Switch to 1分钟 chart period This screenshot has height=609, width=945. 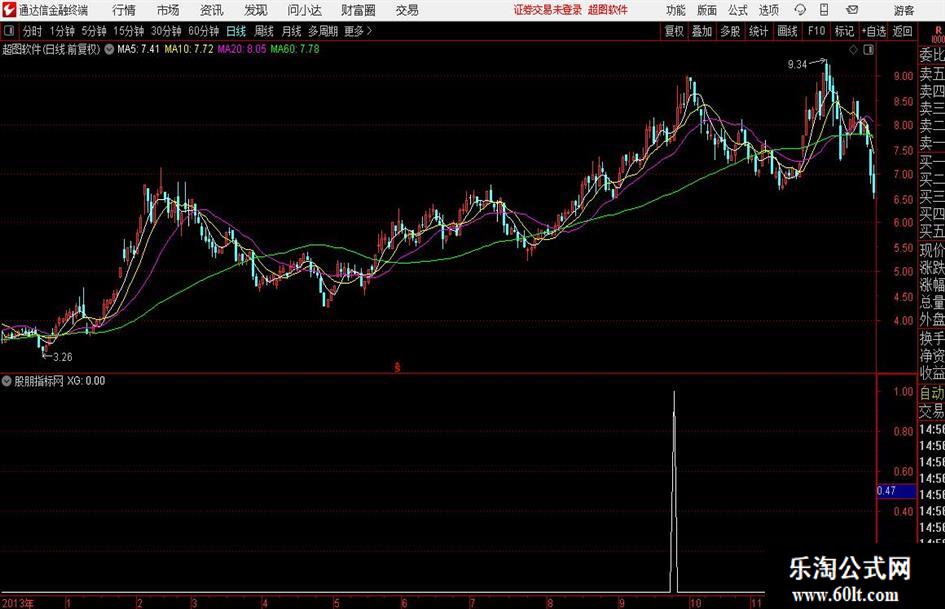click(x=62, y=31)
